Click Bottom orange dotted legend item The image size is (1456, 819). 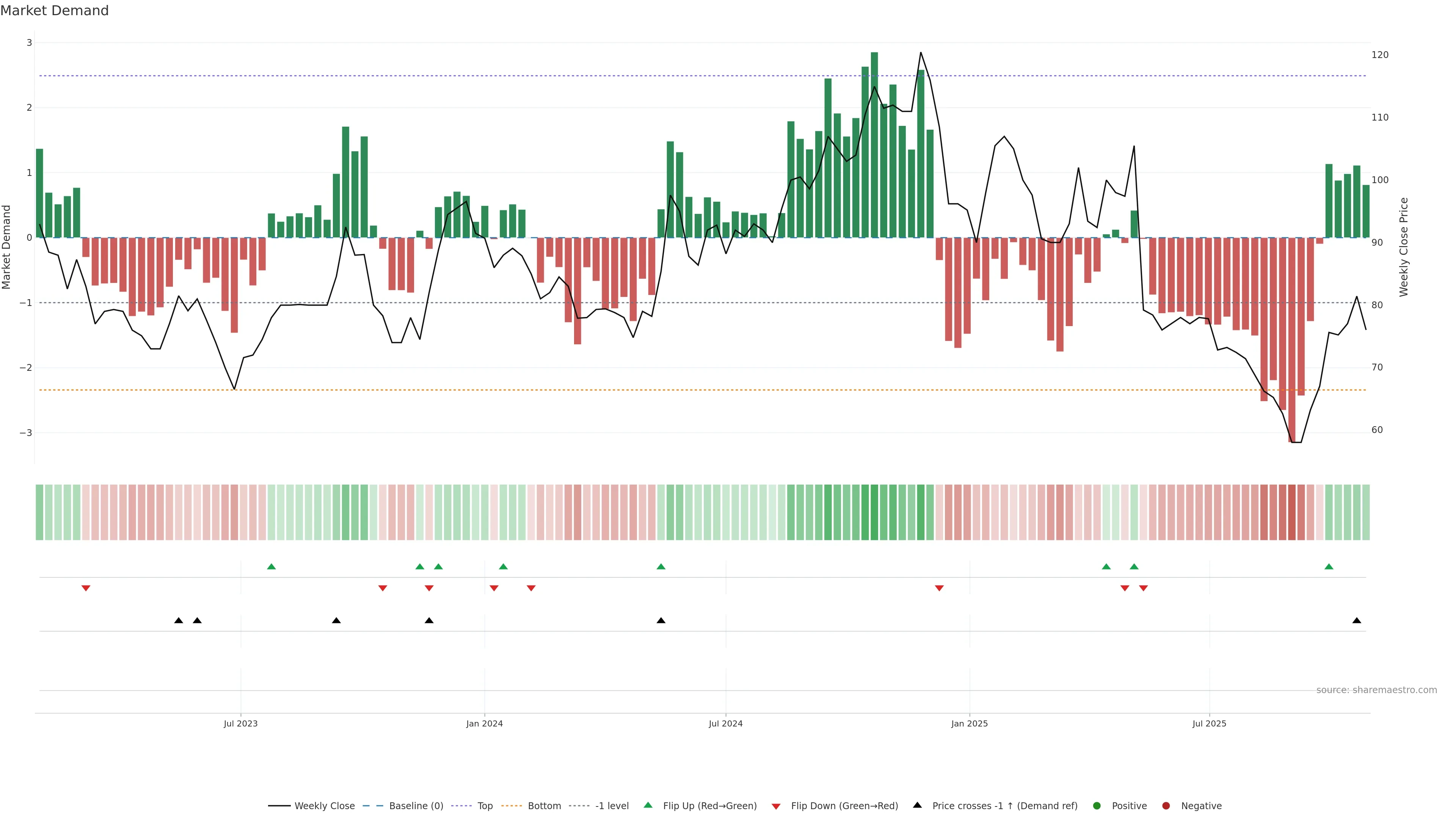544,806
